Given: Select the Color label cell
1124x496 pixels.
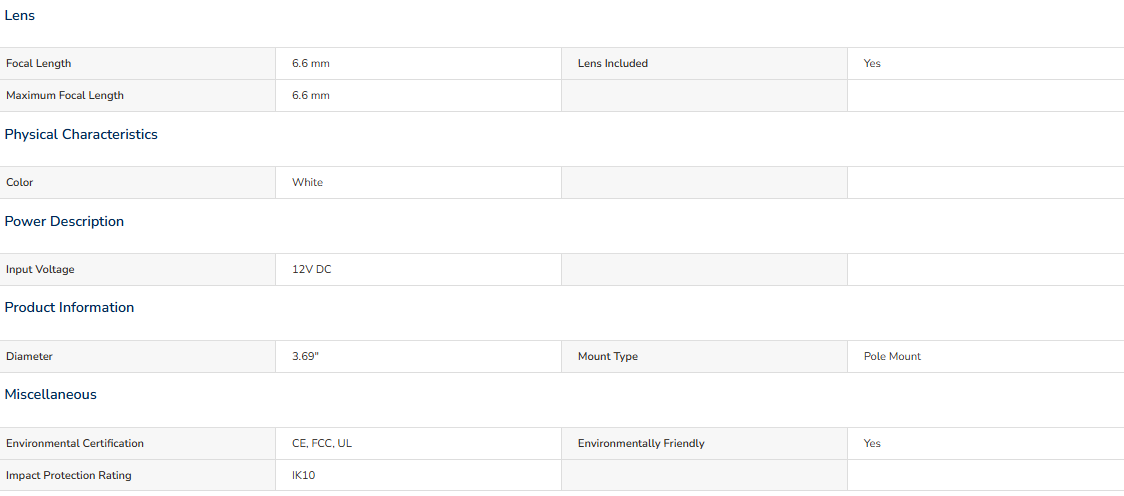Looking at the screenshot, I should 138,183.
